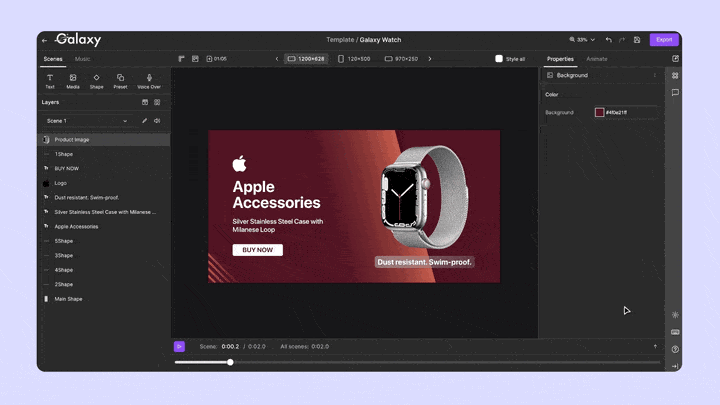This screenshot has width=720, height=405.
Task: Redo the last action
Action: coord(622,40)
